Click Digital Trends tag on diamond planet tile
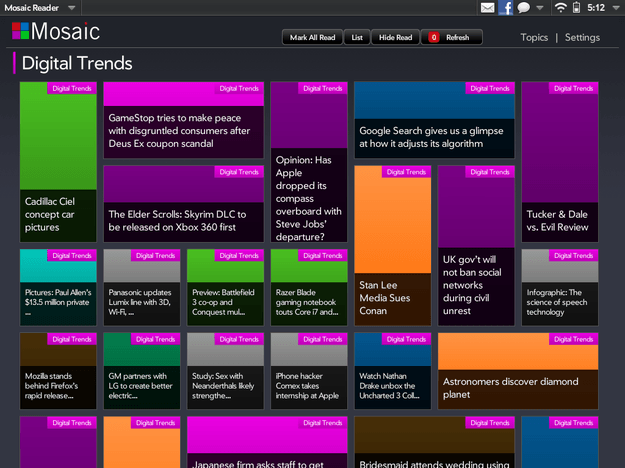Viewport: 625px width, 468px height. coord(574,339)
